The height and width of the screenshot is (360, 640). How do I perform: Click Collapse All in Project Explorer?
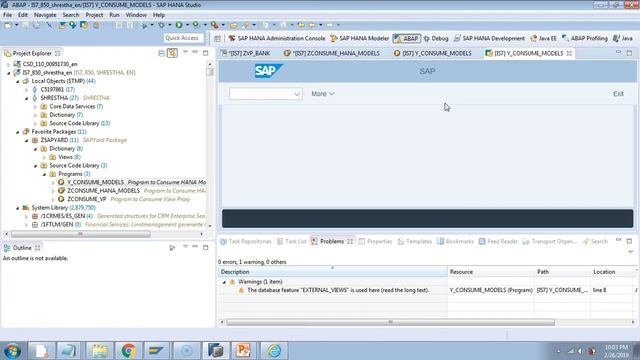(x=162, y=53)
